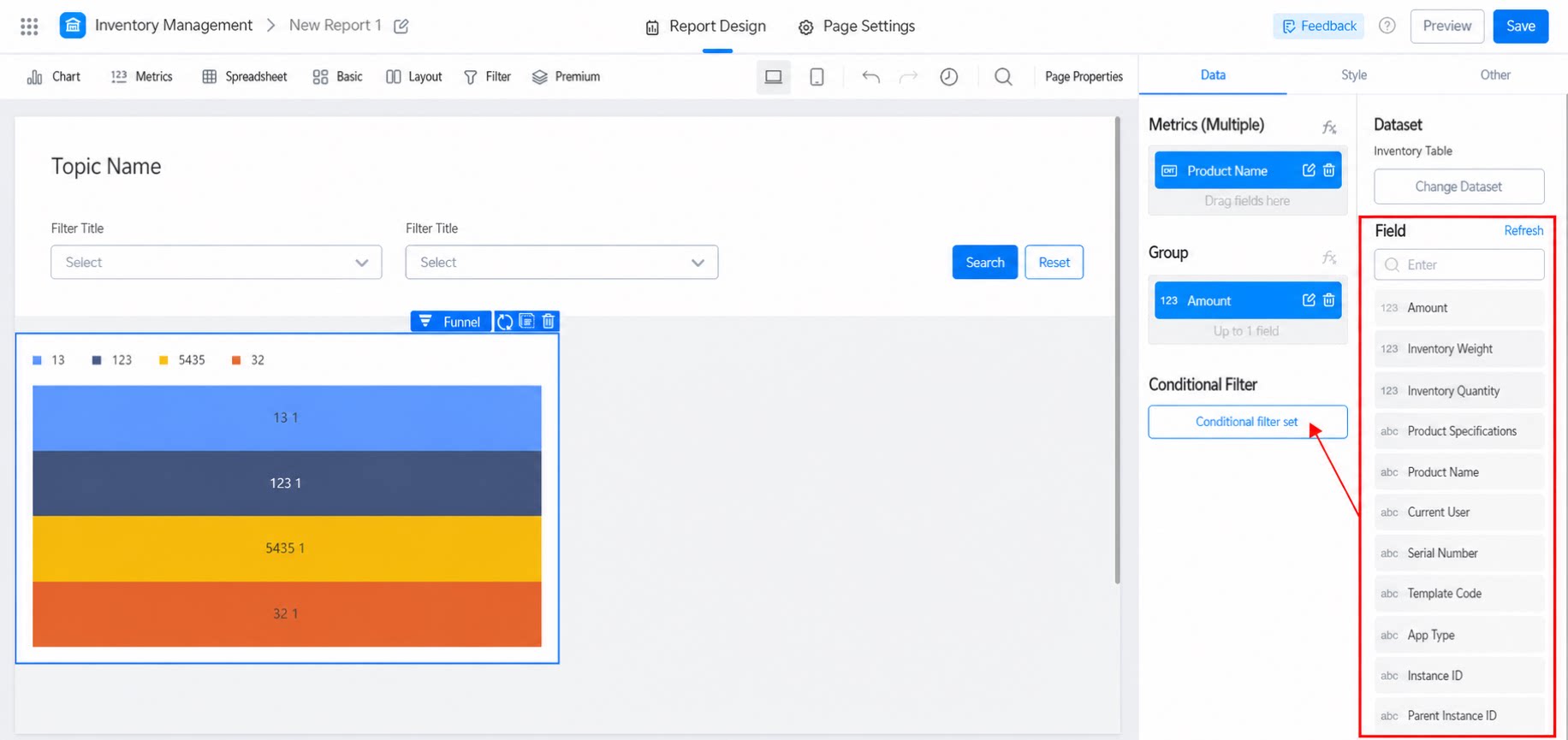Expand the second Filter Title dropdown
Screen dimensions: 1568x740
coord(561,263)
